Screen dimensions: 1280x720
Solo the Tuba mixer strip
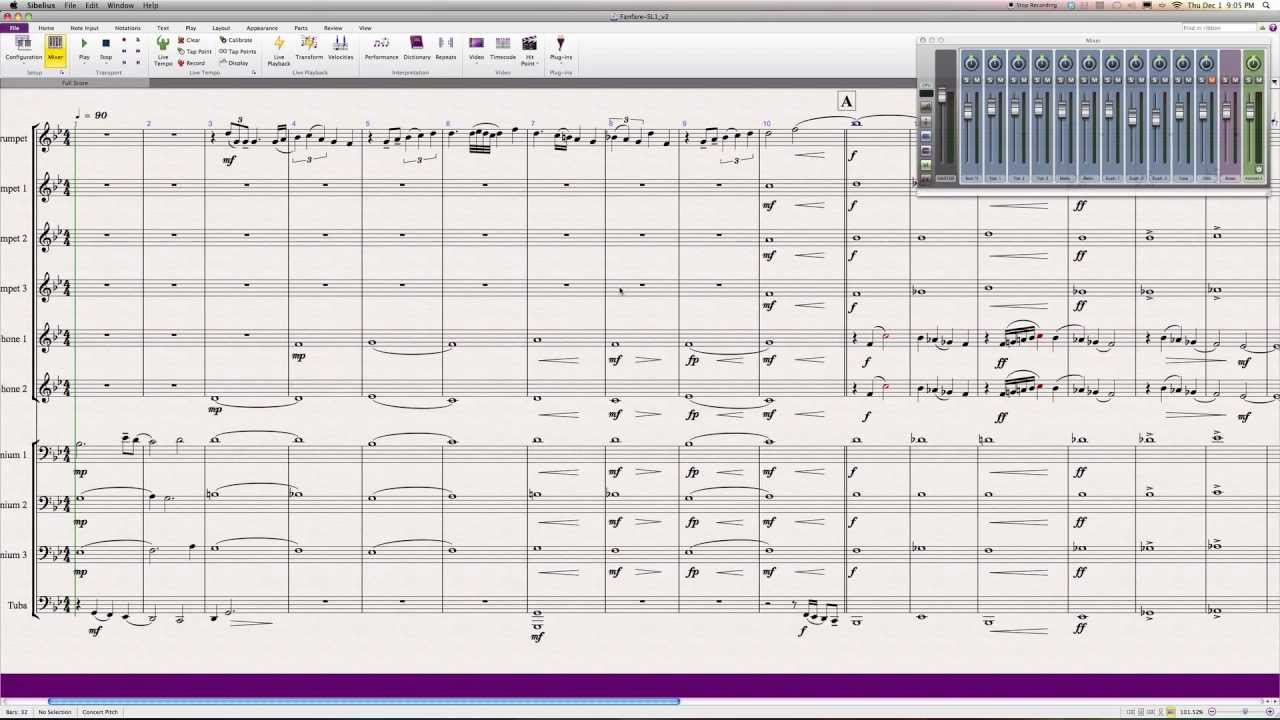pyautogui.click(x=1178, y=80)
